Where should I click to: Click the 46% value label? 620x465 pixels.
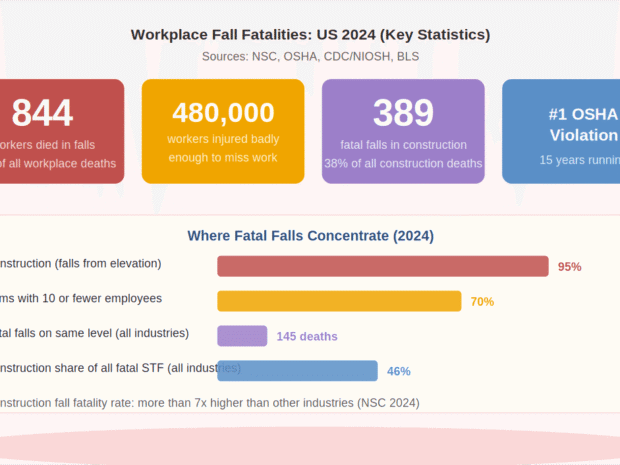pyautogui.click(x=399, y=371)
